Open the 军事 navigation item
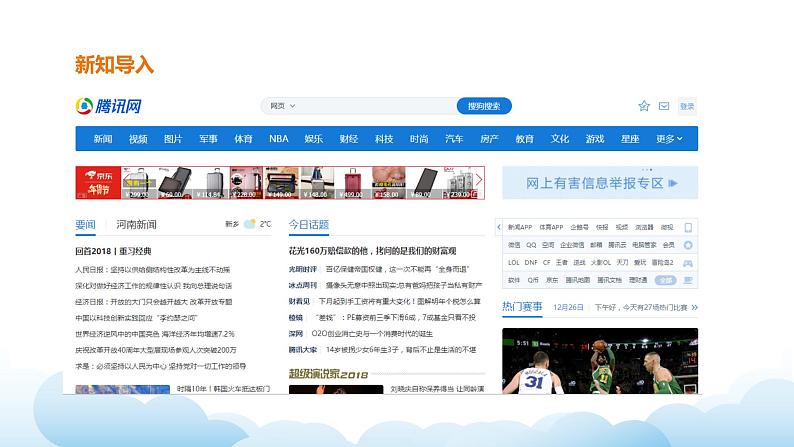 (x=208, y=139)
